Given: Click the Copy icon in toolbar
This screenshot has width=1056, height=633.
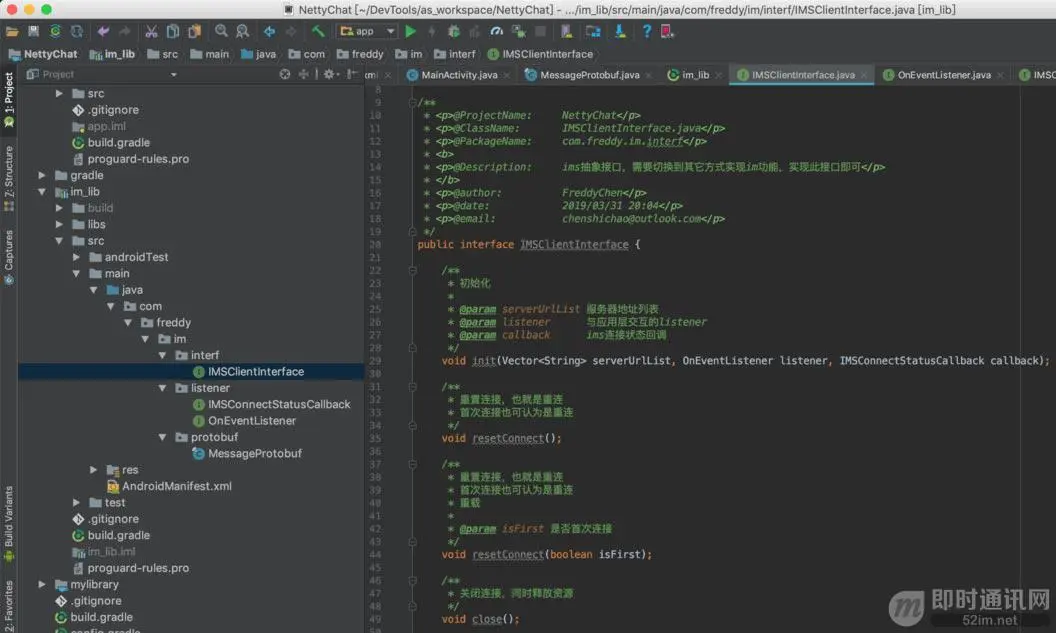Looking at the screenshot, I should [173, 31].
